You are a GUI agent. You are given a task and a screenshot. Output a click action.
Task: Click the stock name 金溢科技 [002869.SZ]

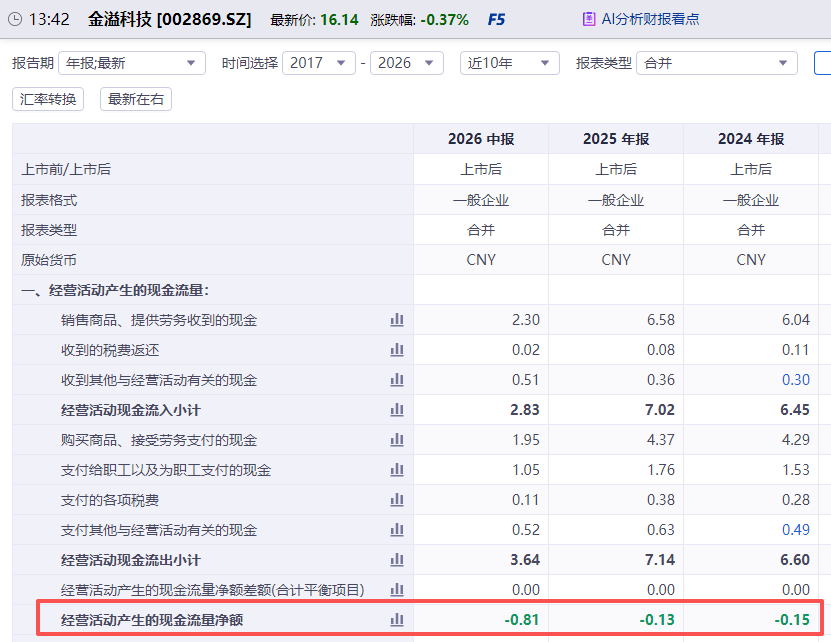point(170,20)
